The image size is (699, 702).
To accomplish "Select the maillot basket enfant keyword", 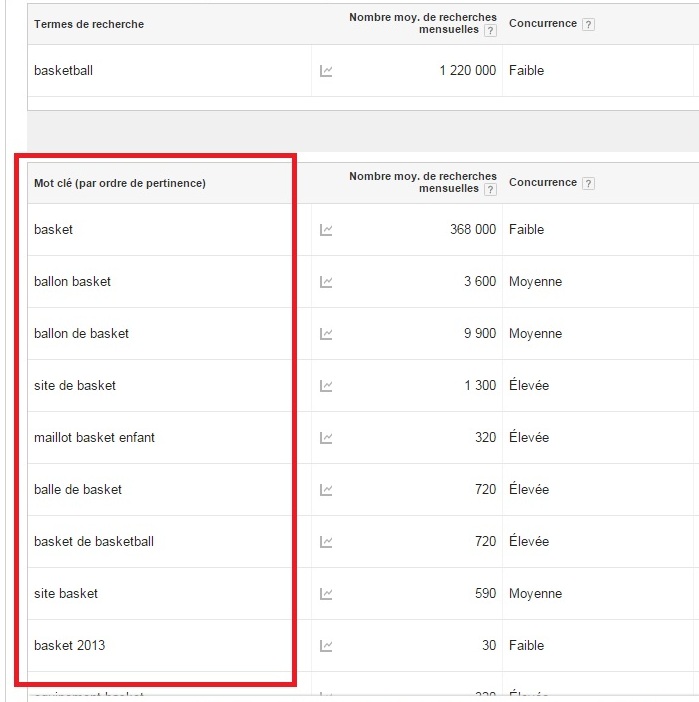I will (94, 437).
